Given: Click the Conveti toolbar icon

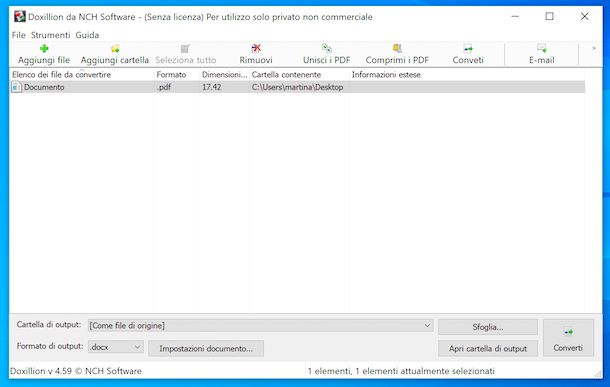Looking at the screenshot, I should pos(468,48).
